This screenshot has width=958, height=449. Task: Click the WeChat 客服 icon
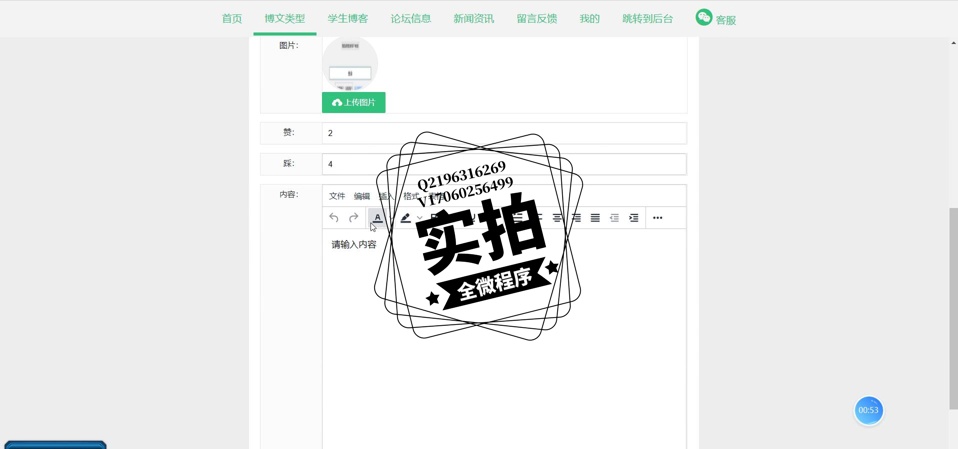704,17
